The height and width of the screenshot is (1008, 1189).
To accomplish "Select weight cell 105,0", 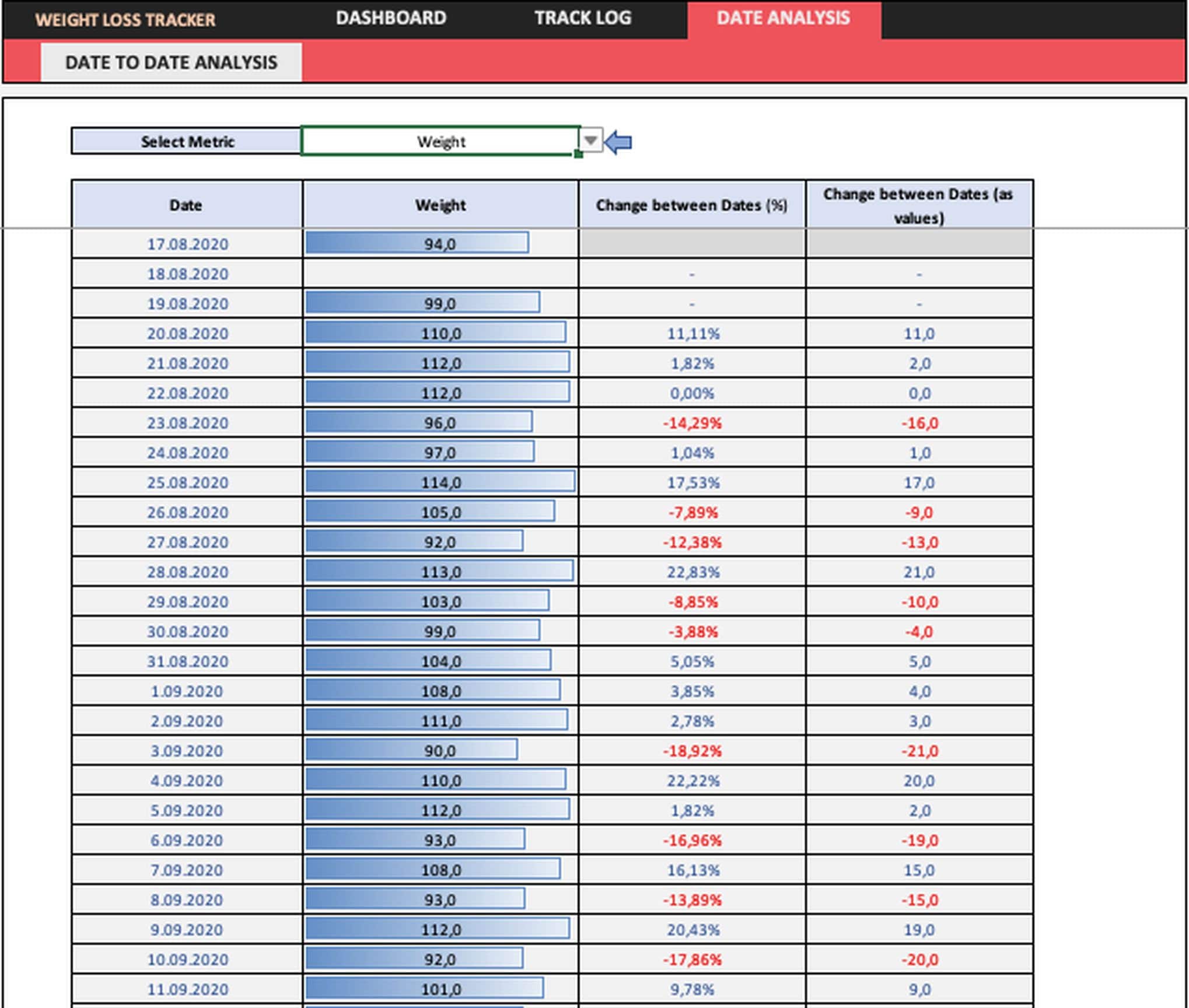I will click(440, 512).
